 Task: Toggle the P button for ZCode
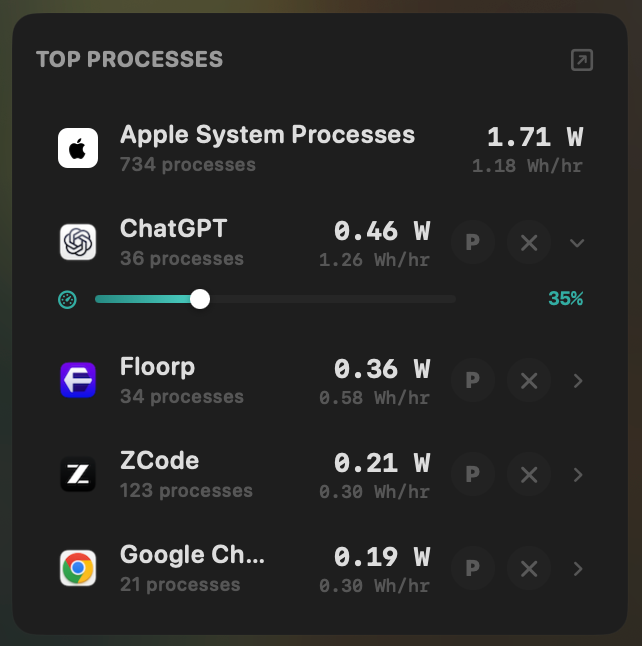[473, 474]
